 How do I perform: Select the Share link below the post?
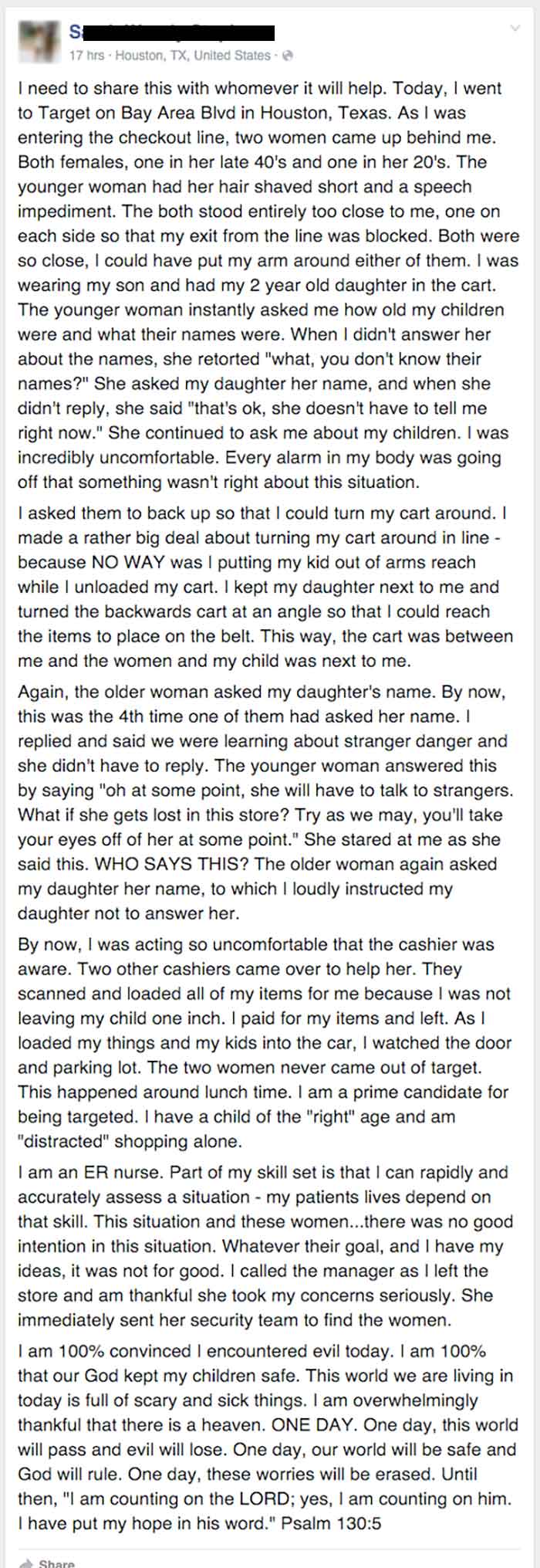click(x=56, y=1563)
